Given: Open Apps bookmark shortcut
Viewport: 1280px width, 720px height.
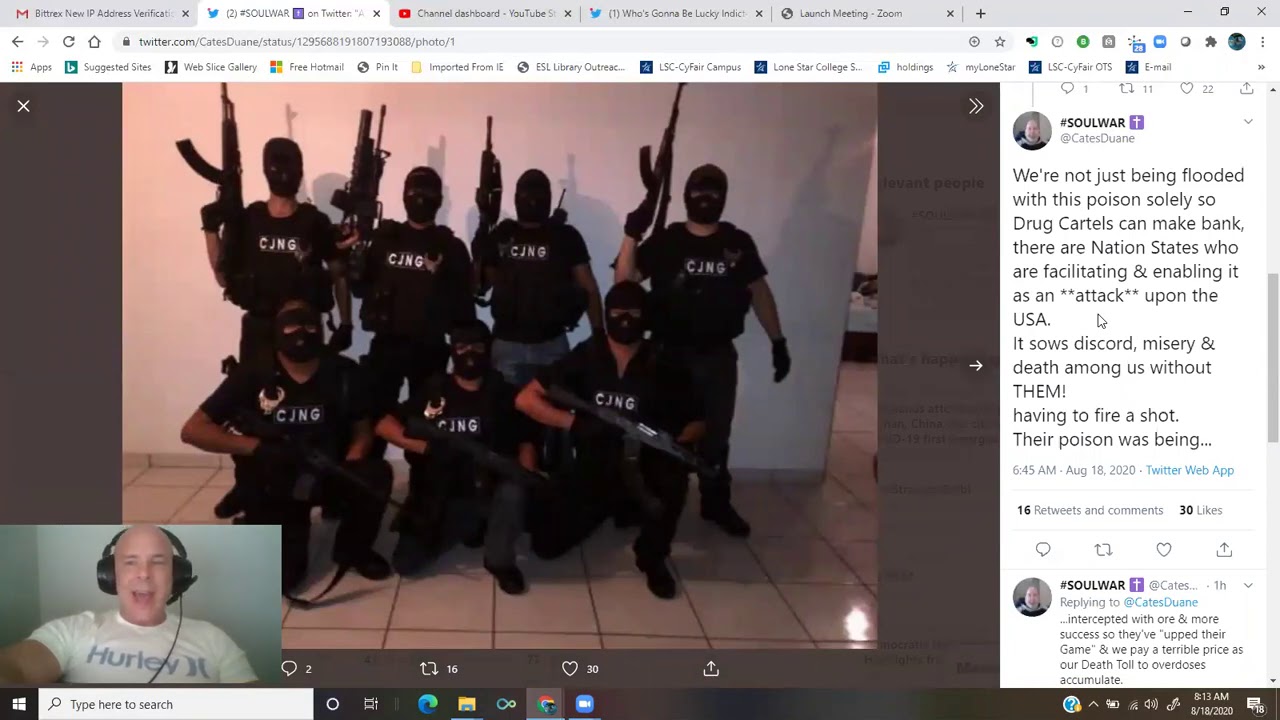Looking at the screenshot, I should click(31, 67).
